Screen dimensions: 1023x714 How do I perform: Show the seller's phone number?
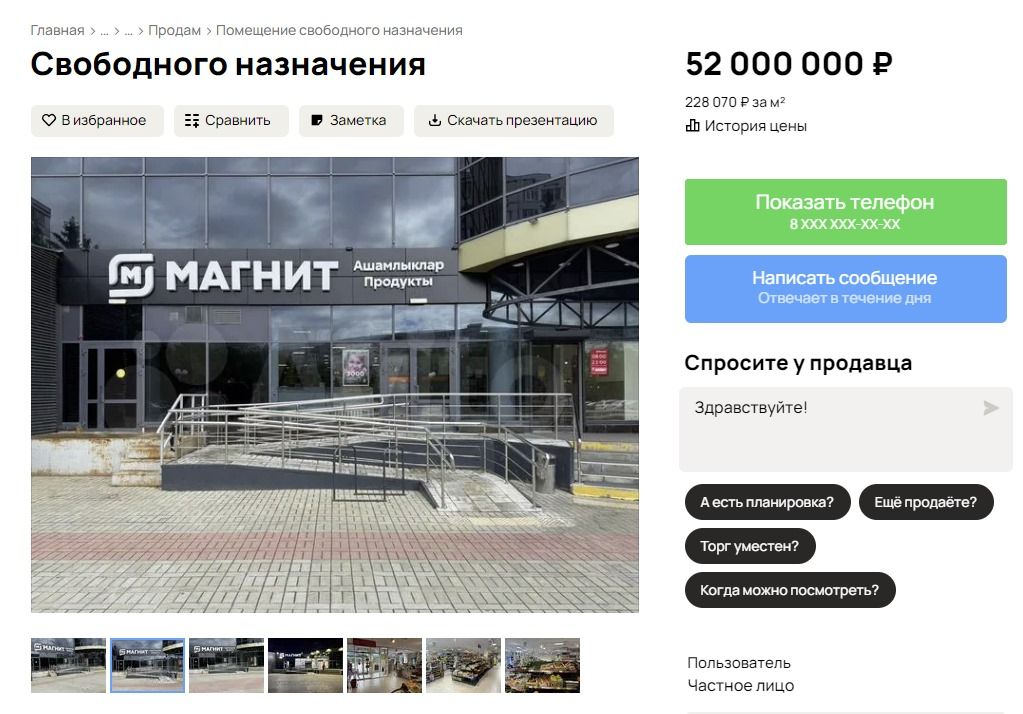pos(846,211)
